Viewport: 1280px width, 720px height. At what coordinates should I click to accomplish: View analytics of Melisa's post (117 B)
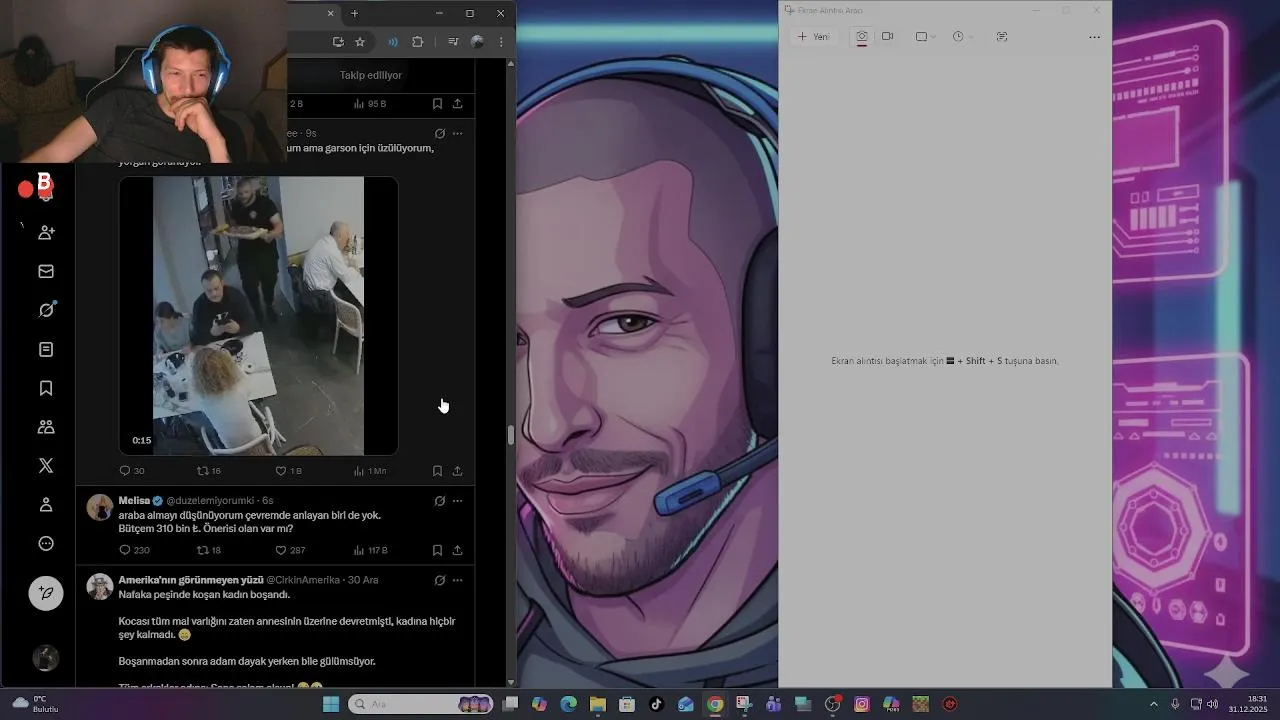coord(369,550)
